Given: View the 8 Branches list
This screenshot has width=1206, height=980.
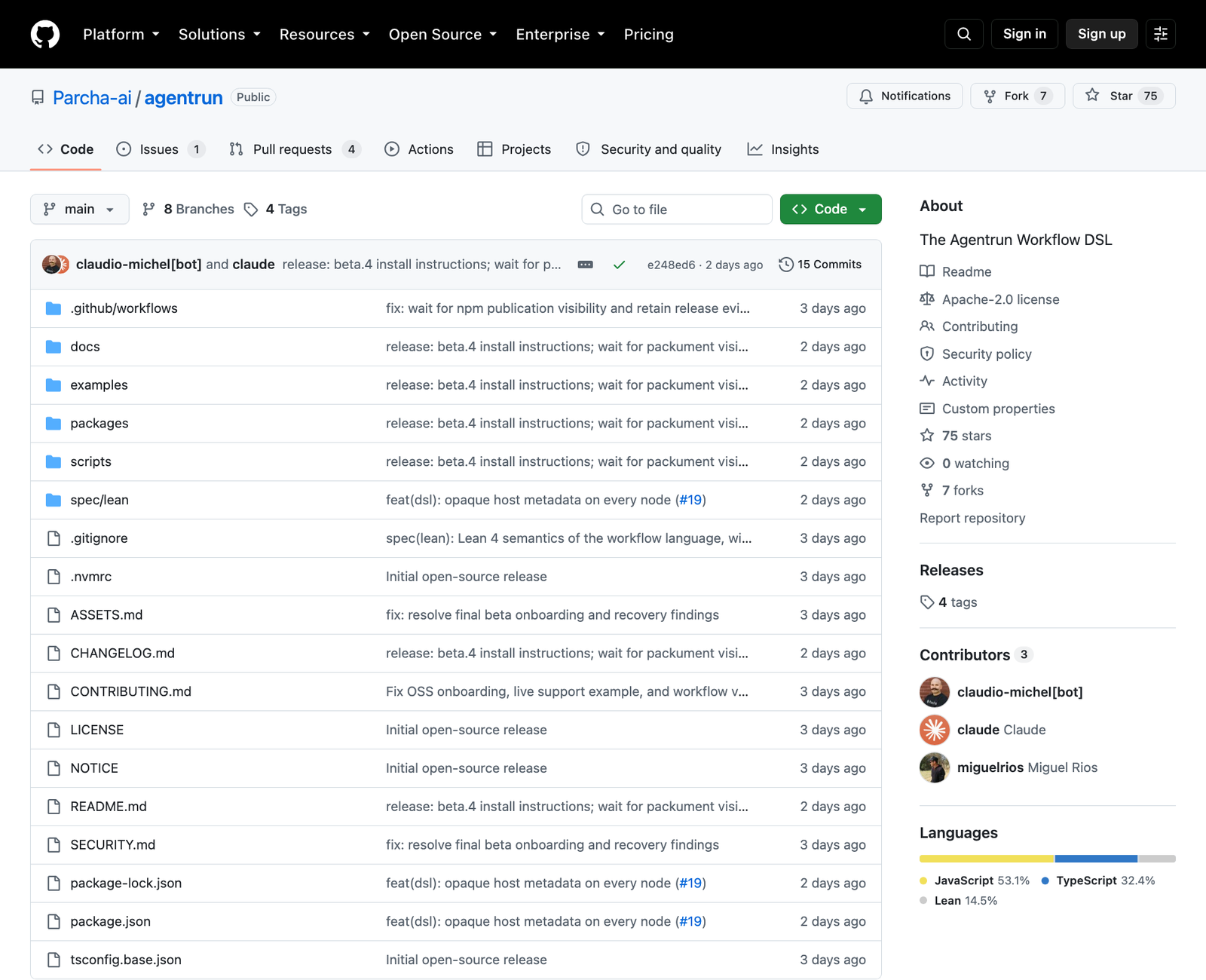Looking at the screenshot, I should click(x=188, y=210).
